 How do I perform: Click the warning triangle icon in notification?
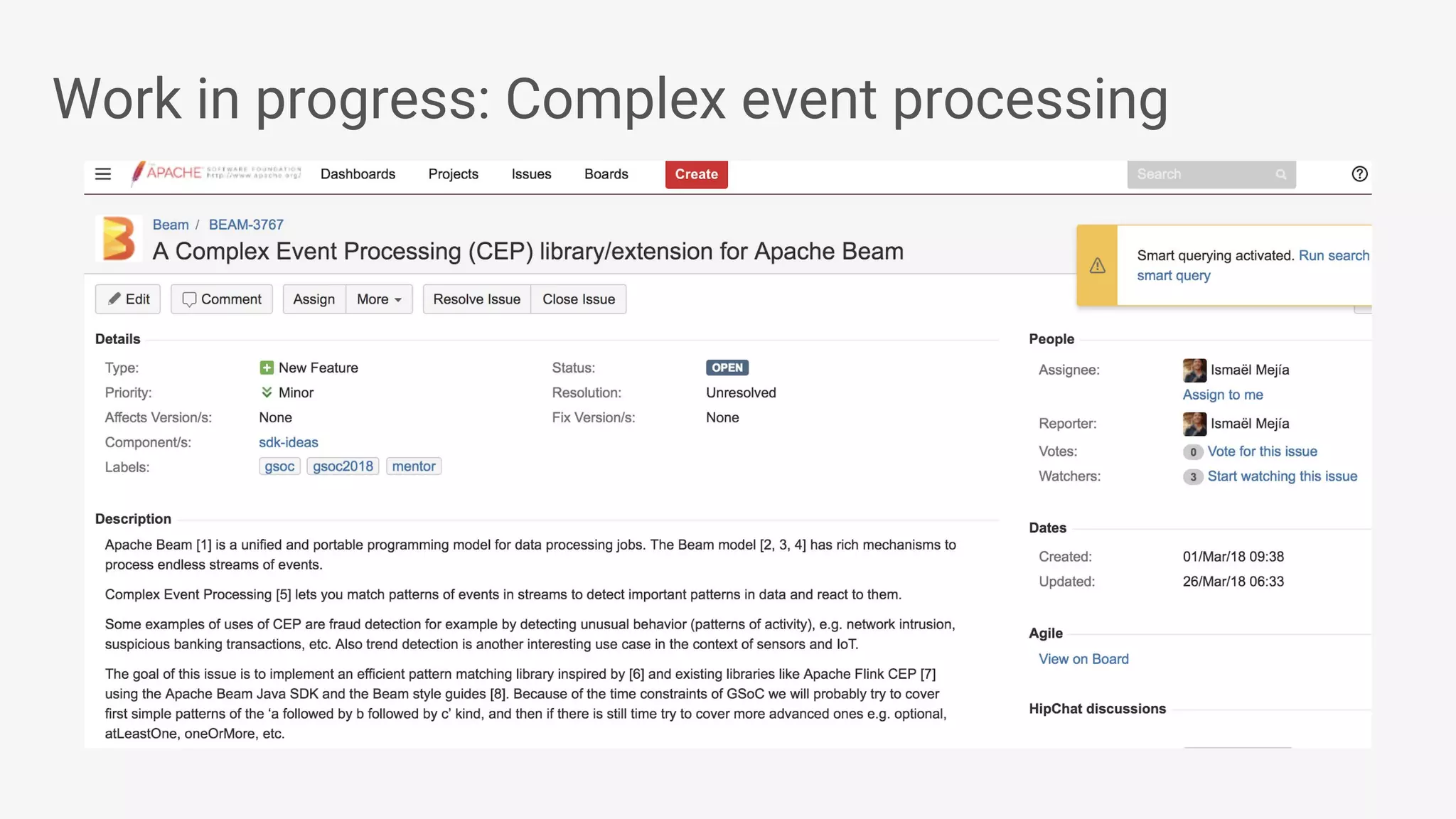click(1097, 266)
